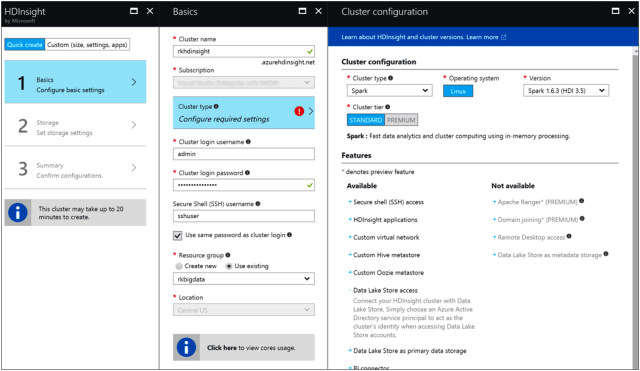Click the SSH username field
The width and height of the screenshot is (640, 371).
pyautogui.click(x=244, y=216)
